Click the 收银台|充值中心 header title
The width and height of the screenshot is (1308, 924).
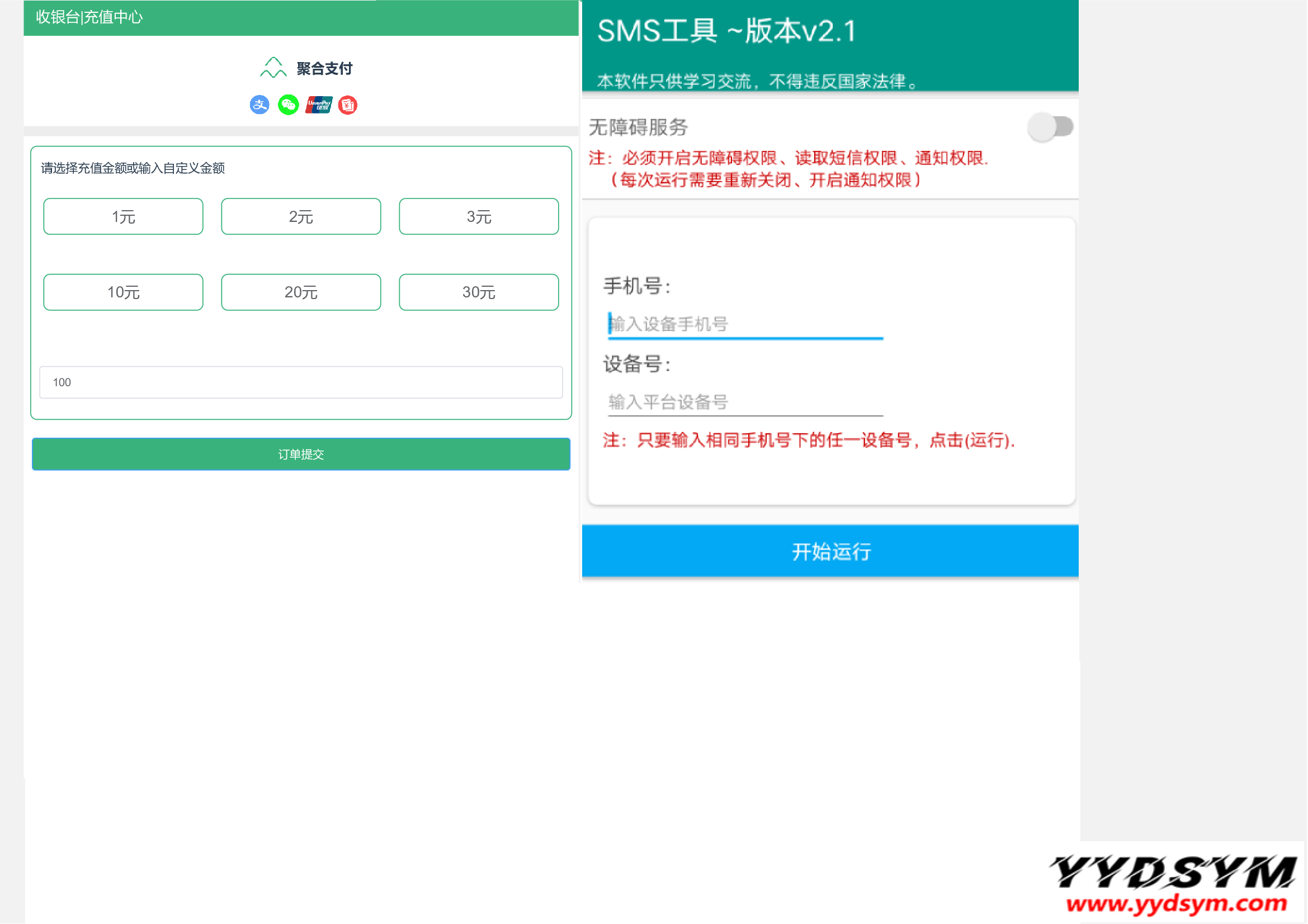click(89, 17)
